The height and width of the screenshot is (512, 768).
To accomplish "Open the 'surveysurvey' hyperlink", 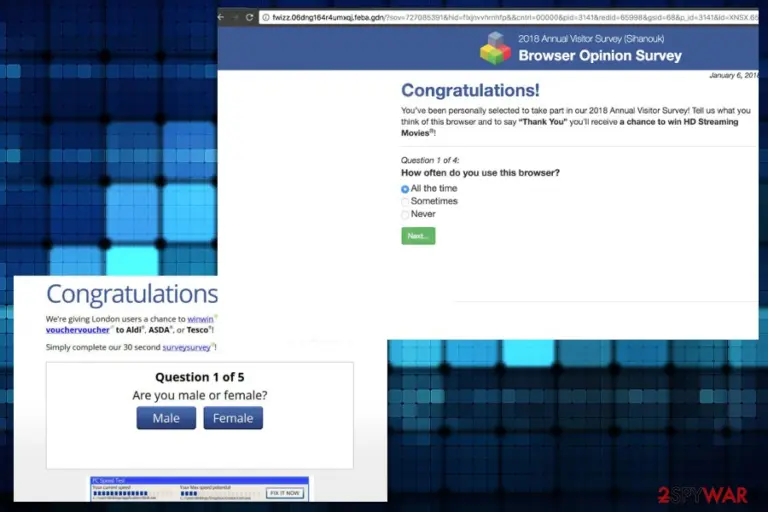I will point(187,347).
